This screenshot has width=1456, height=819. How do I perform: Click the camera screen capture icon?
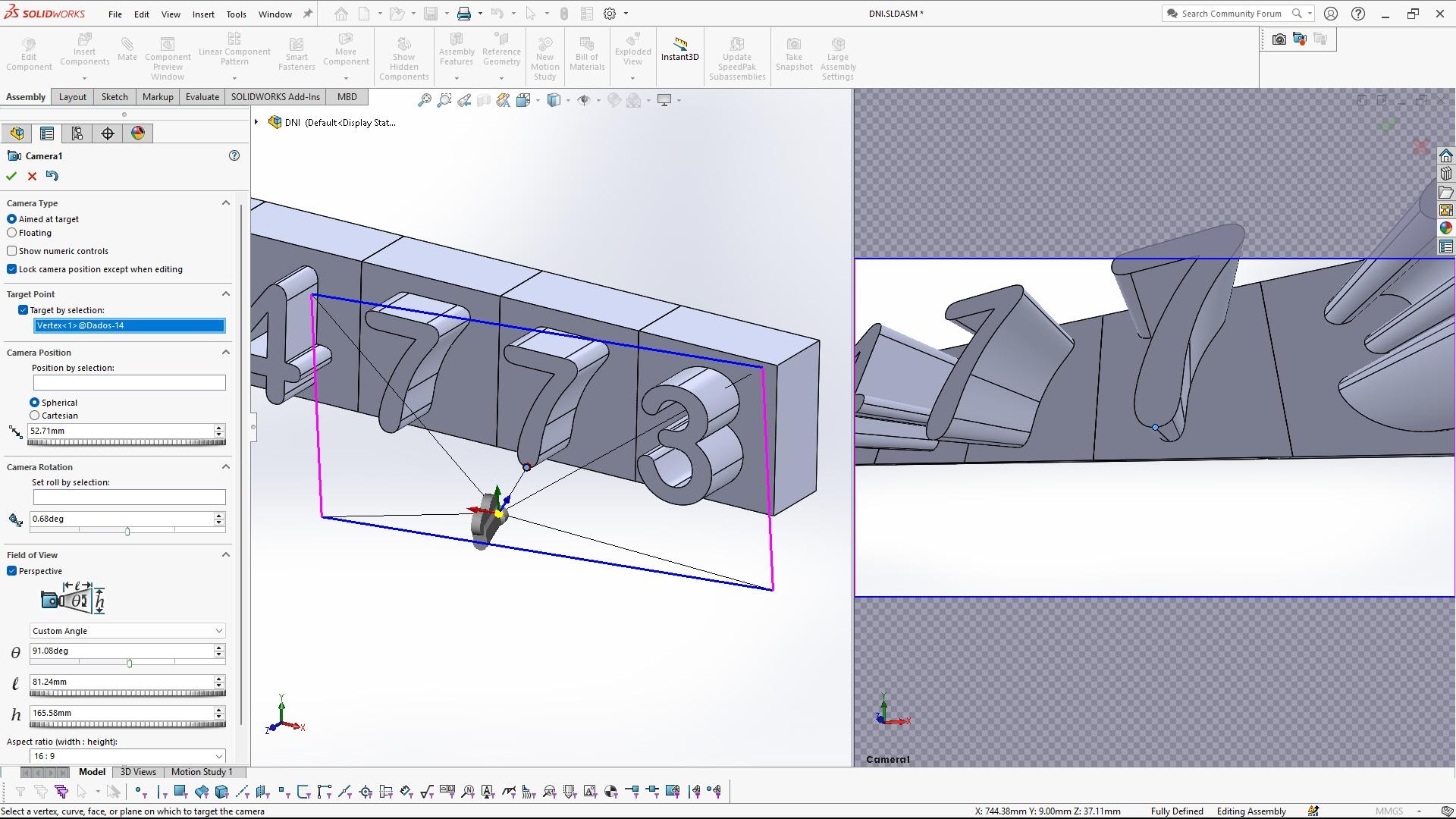1279,39
